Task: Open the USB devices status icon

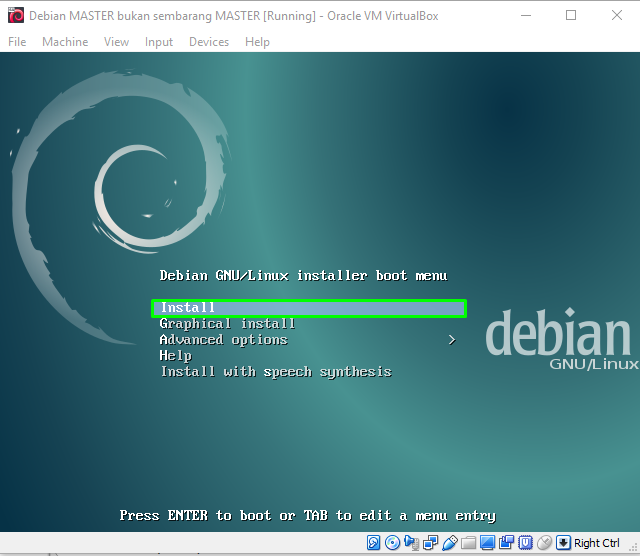Action: tap(449, 543)
